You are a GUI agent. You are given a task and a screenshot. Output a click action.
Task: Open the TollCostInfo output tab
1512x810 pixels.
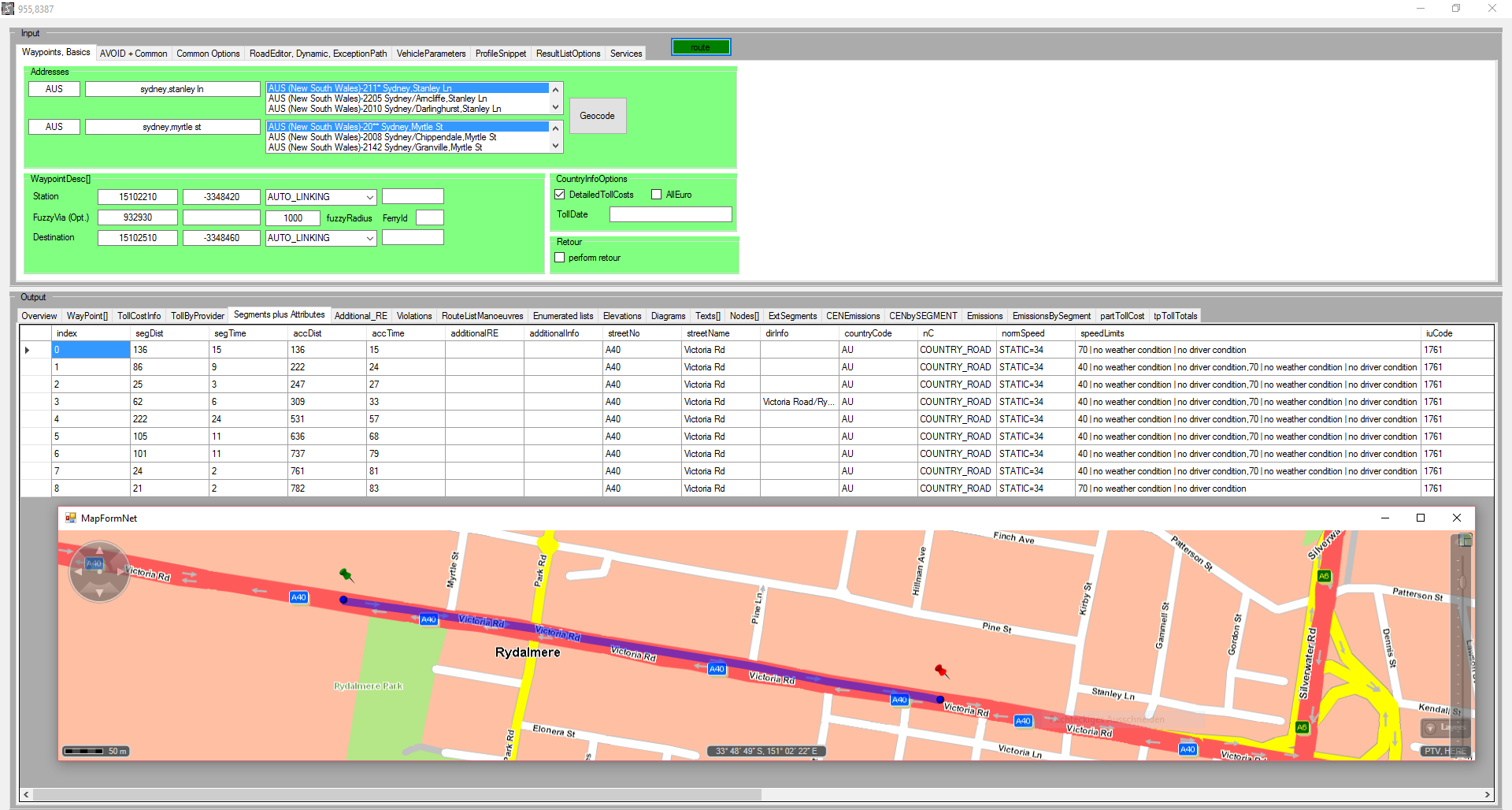click(139, 316)
